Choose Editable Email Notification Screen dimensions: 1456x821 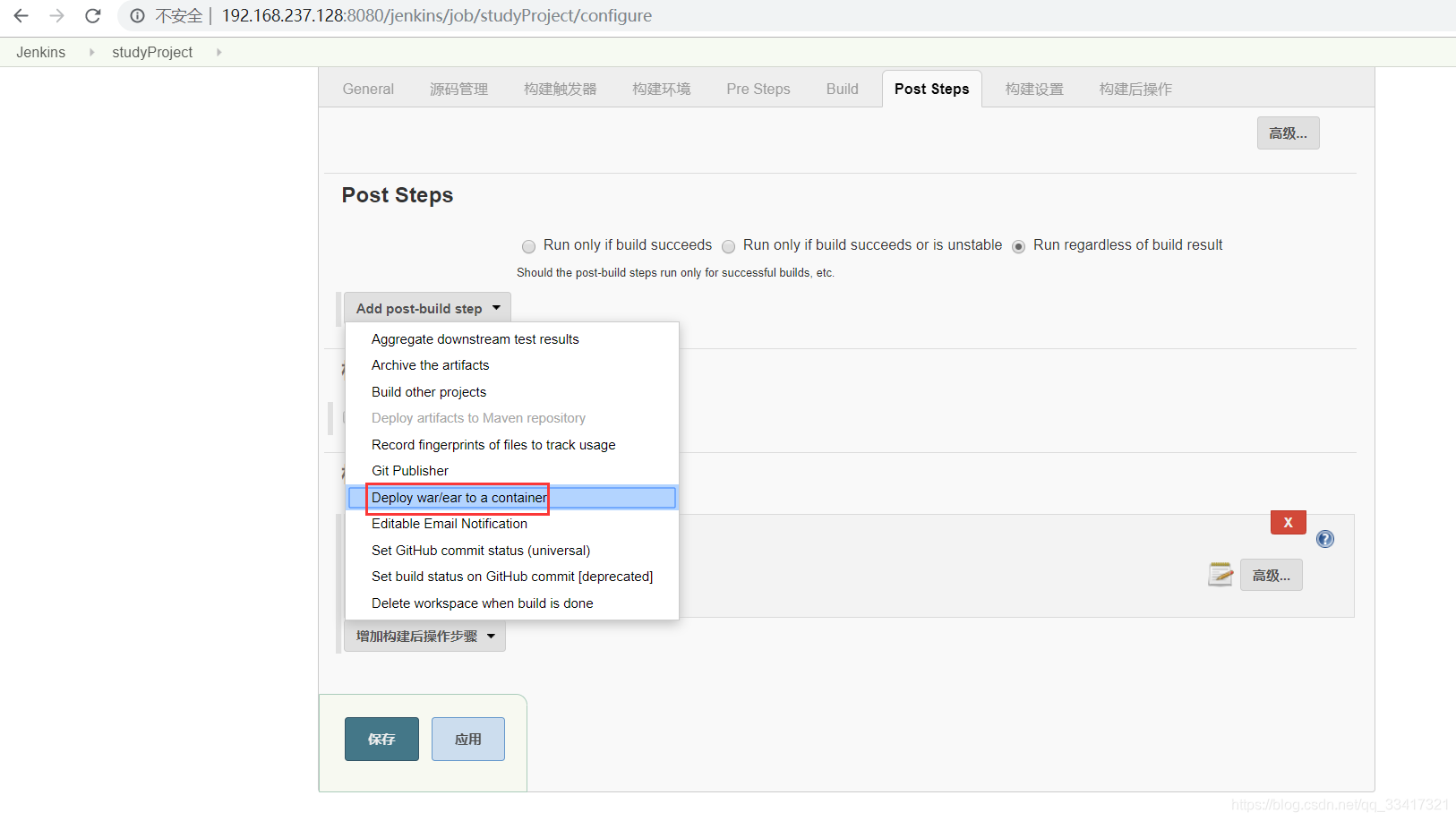pyautogui.click(x=512, y=524)
